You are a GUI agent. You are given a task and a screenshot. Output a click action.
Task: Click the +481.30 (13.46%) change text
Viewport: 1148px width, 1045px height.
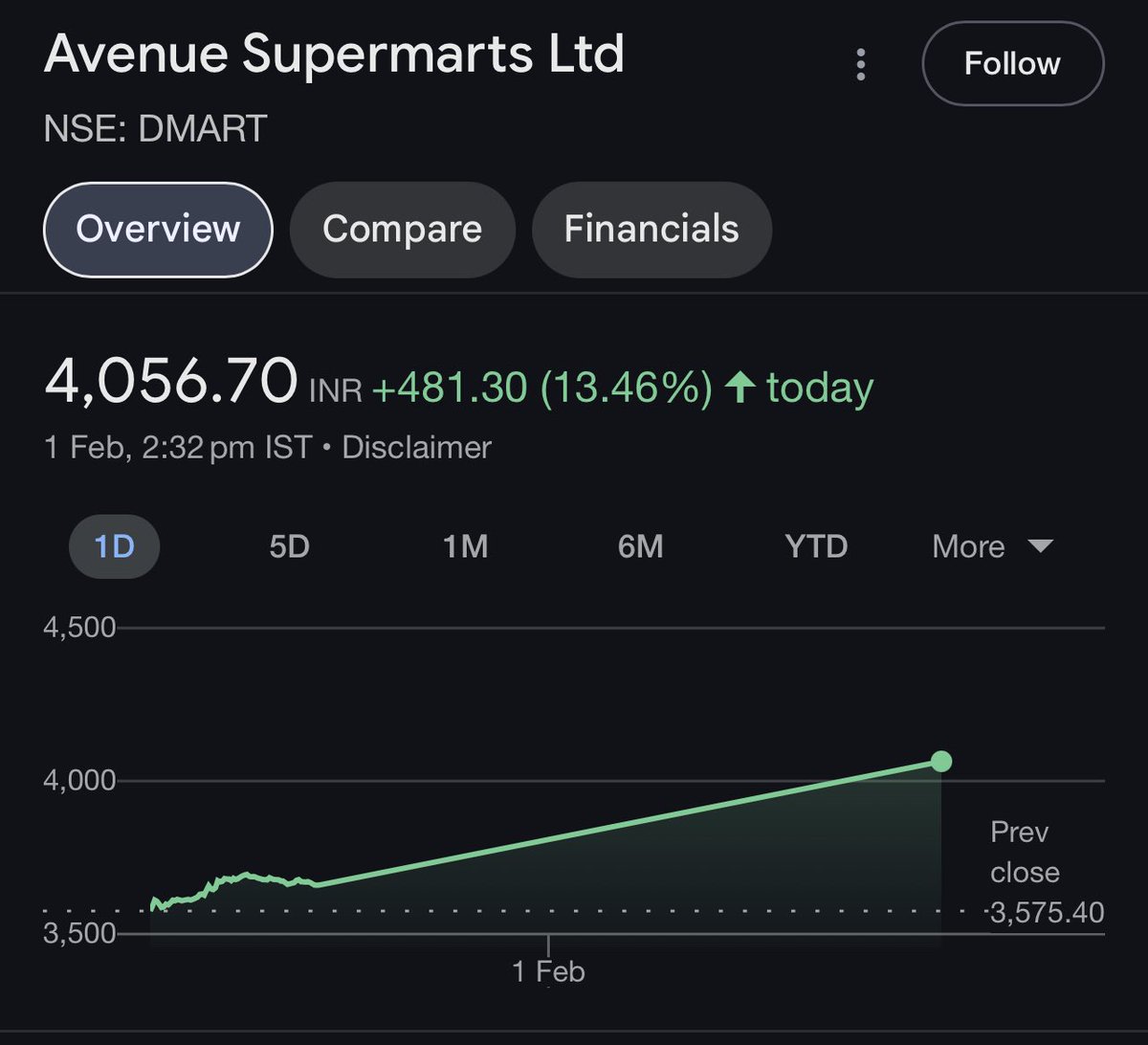541,388
